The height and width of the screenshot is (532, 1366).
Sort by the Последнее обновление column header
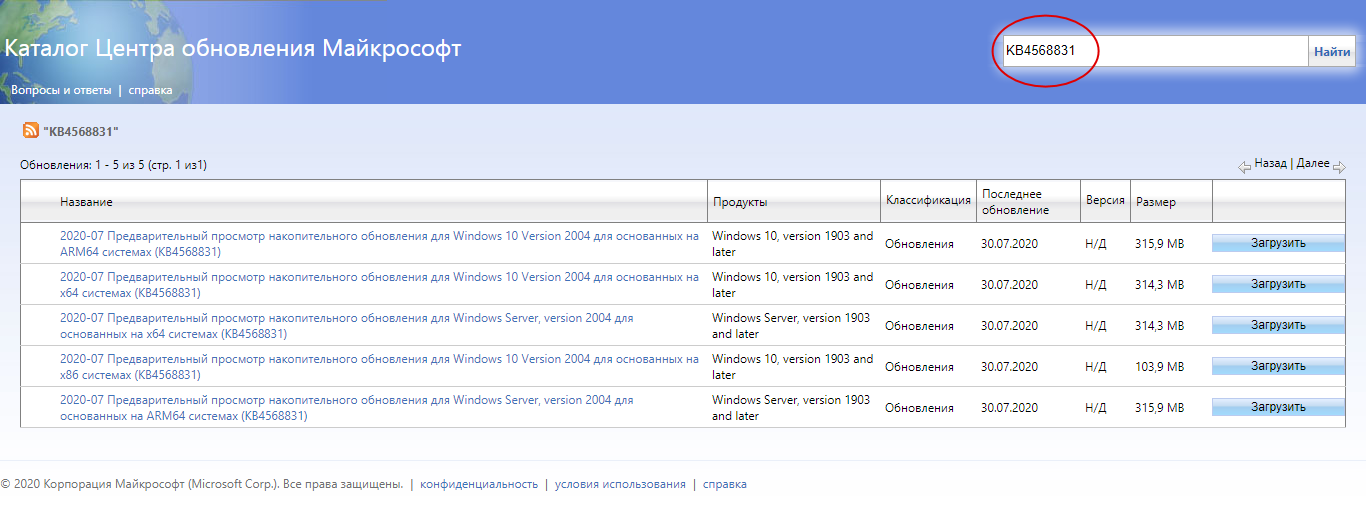click(1015, 201)
